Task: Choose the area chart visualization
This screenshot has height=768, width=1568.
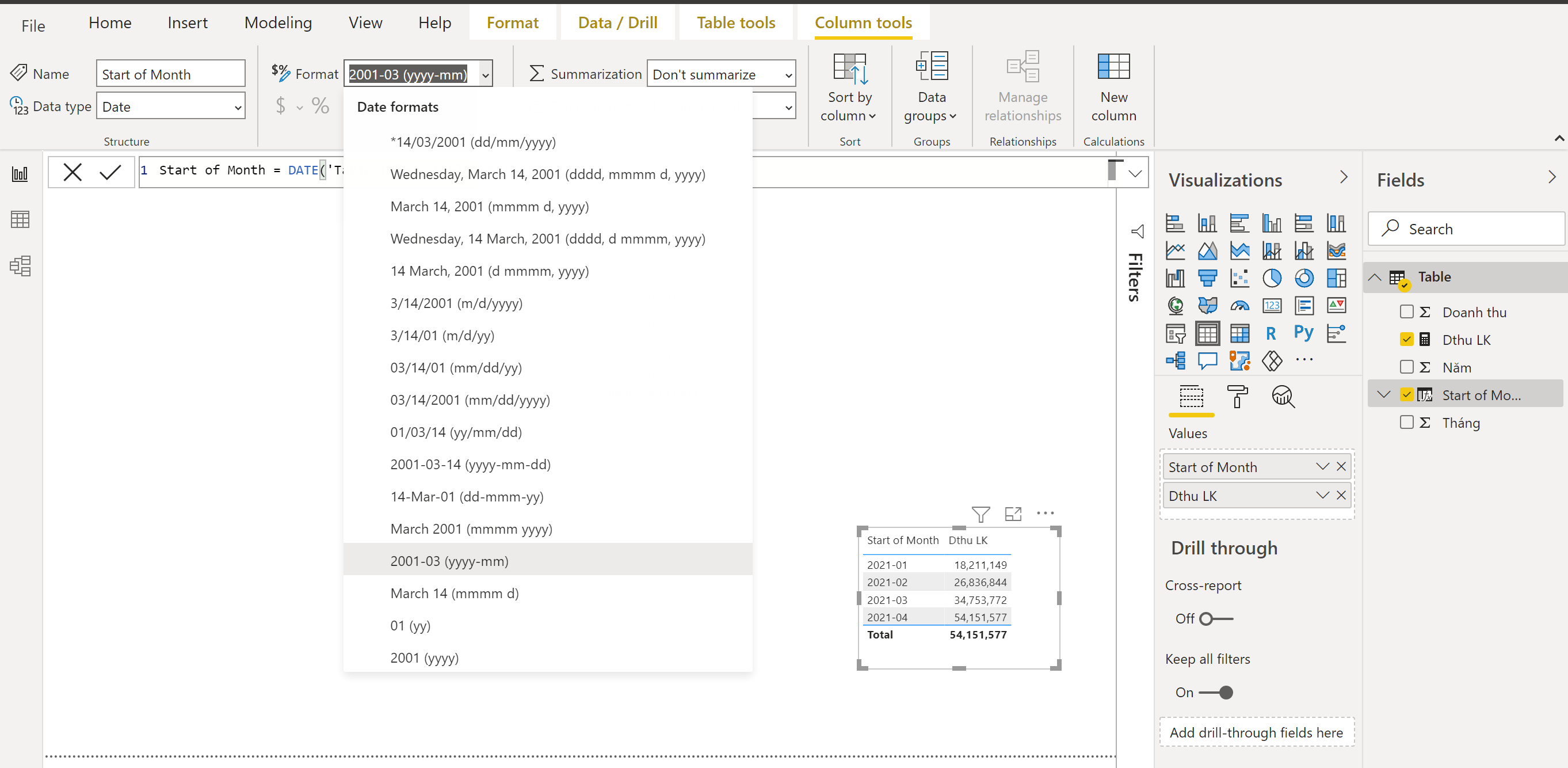Action: pos(1207,250)
